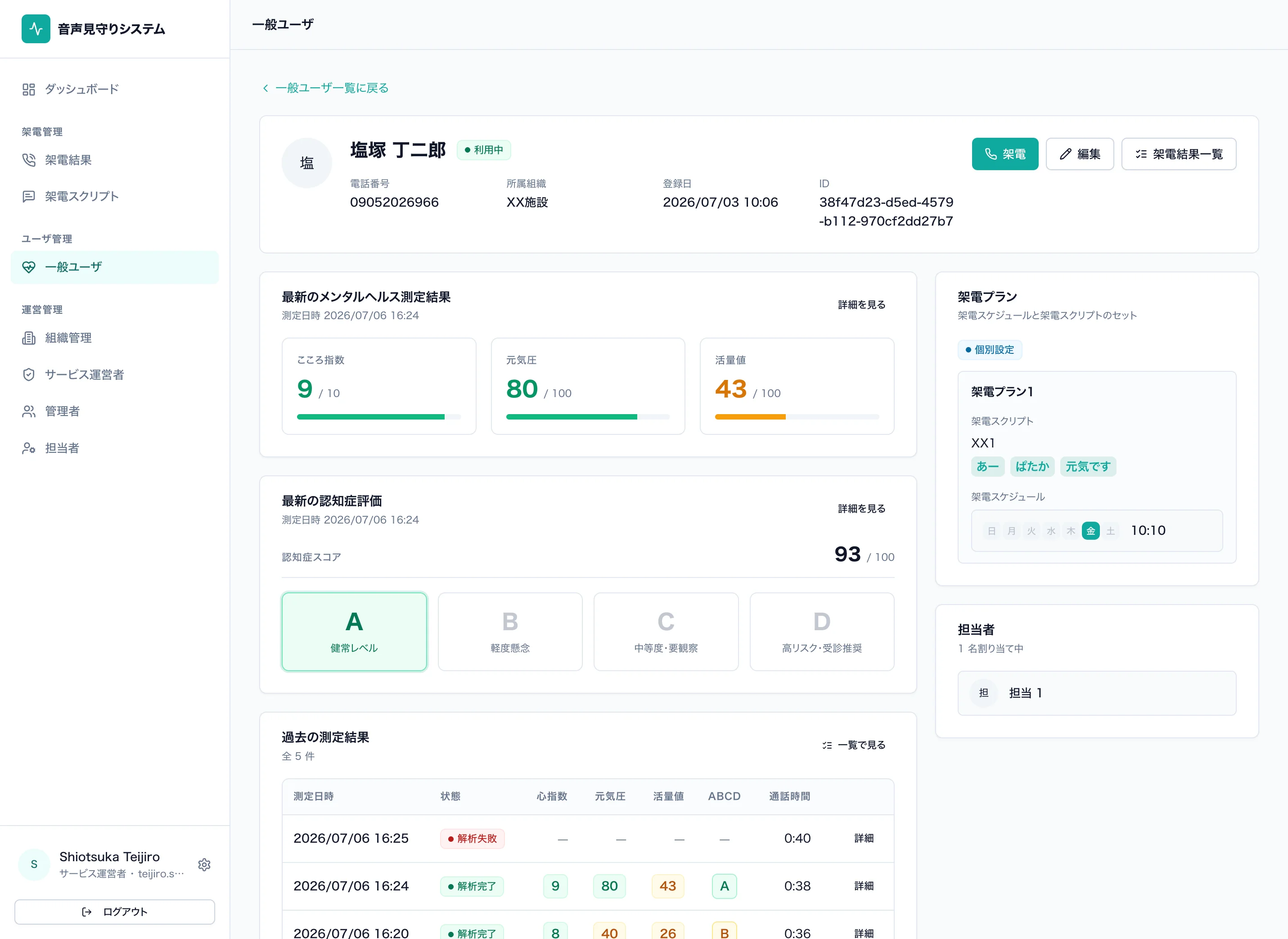Open 架電スクリプト in the sidebar
This screenshot has height=939, width=1288.
[115, 197]
